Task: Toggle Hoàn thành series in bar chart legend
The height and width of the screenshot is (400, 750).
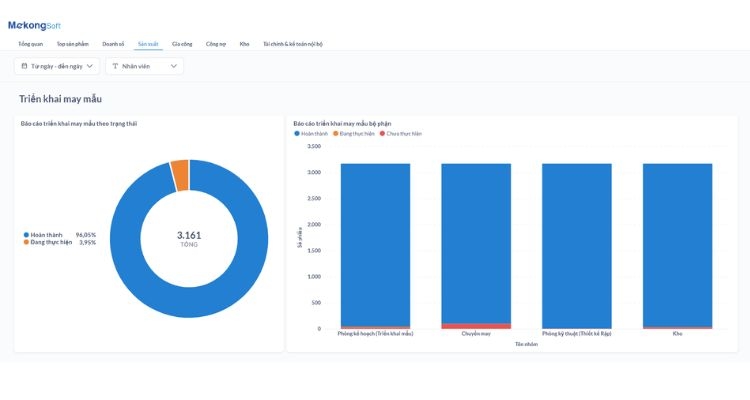Action: (312, 133)
